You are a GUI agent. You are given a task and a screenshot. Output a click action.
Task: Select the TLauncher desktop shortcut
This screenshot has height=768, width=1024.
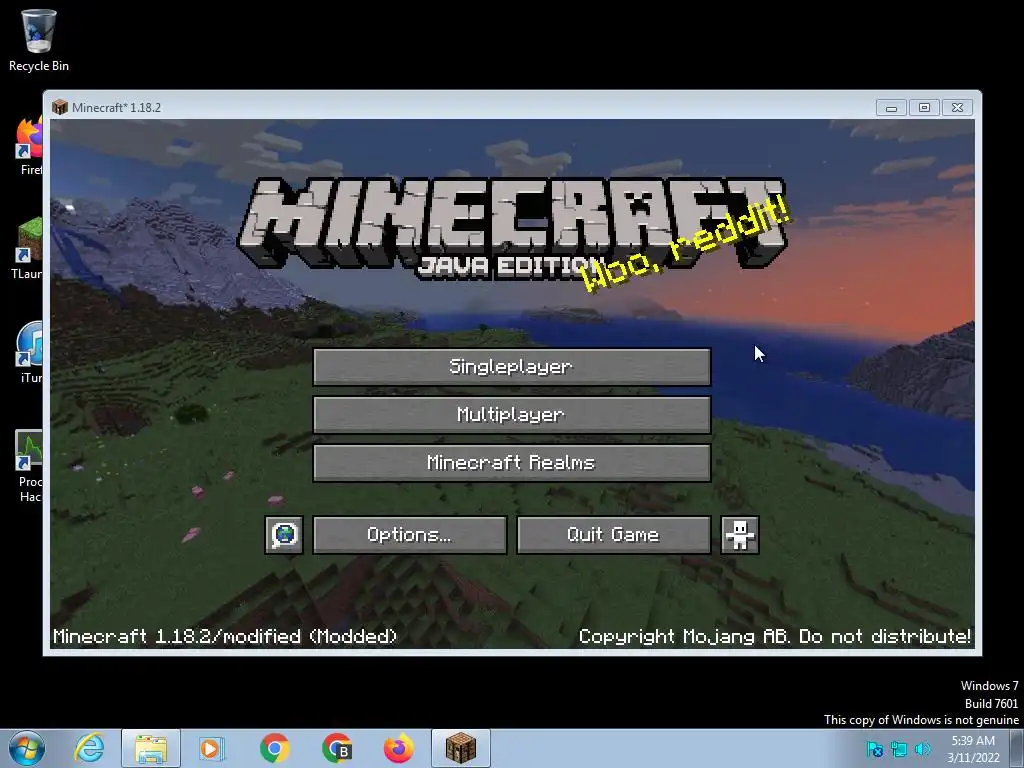point(27,249)
